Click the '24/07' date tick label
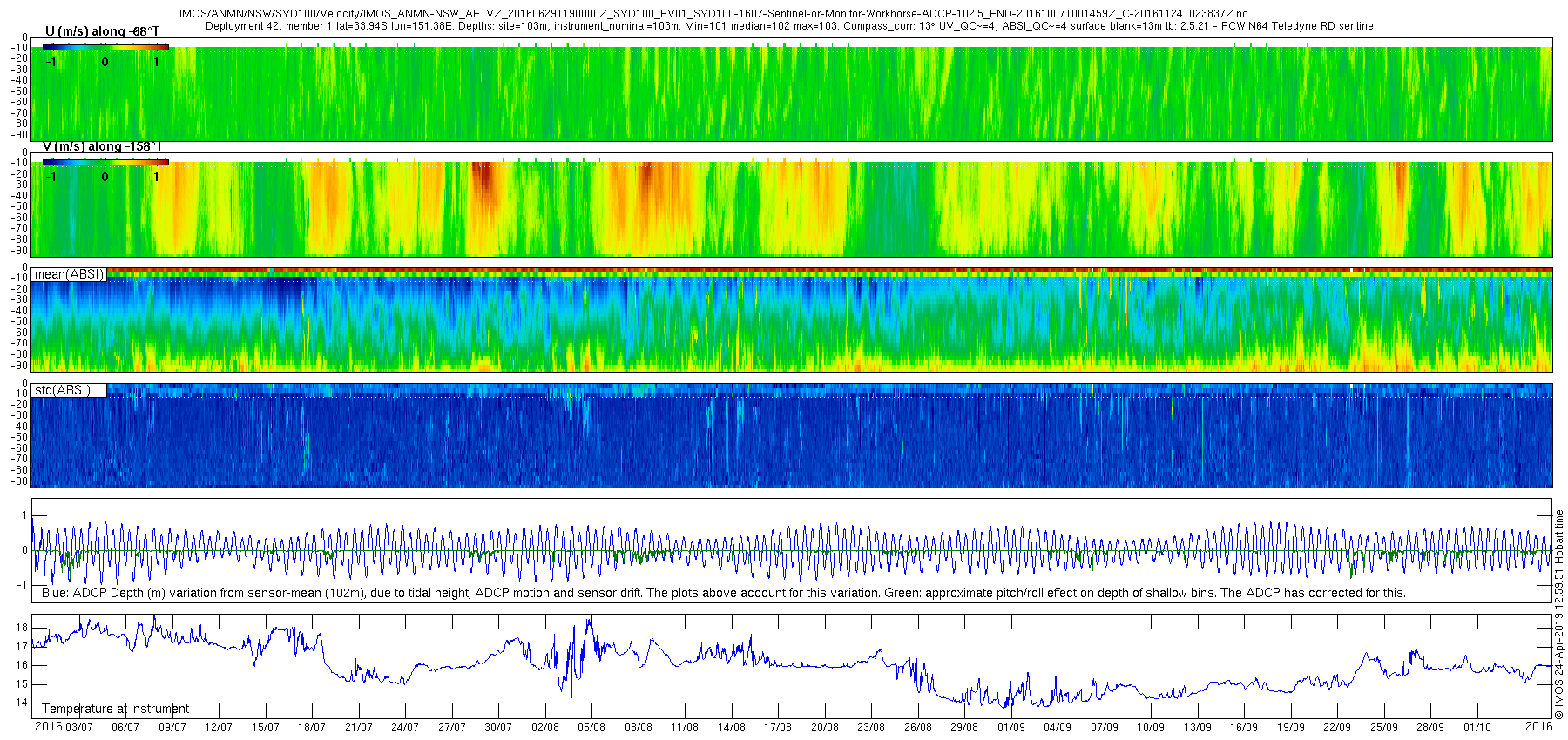The image size is (1568, 740). point(405,727)
